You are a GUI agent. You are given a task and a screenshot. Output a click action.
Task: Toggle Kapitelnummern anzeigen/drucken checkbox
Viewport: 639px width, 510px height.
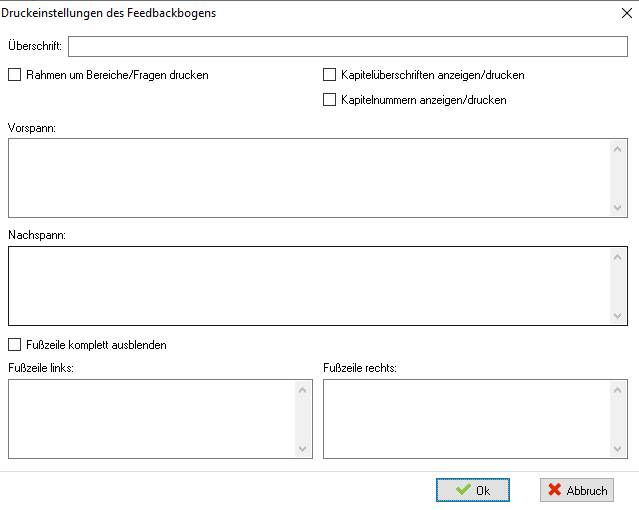(329, 100)
